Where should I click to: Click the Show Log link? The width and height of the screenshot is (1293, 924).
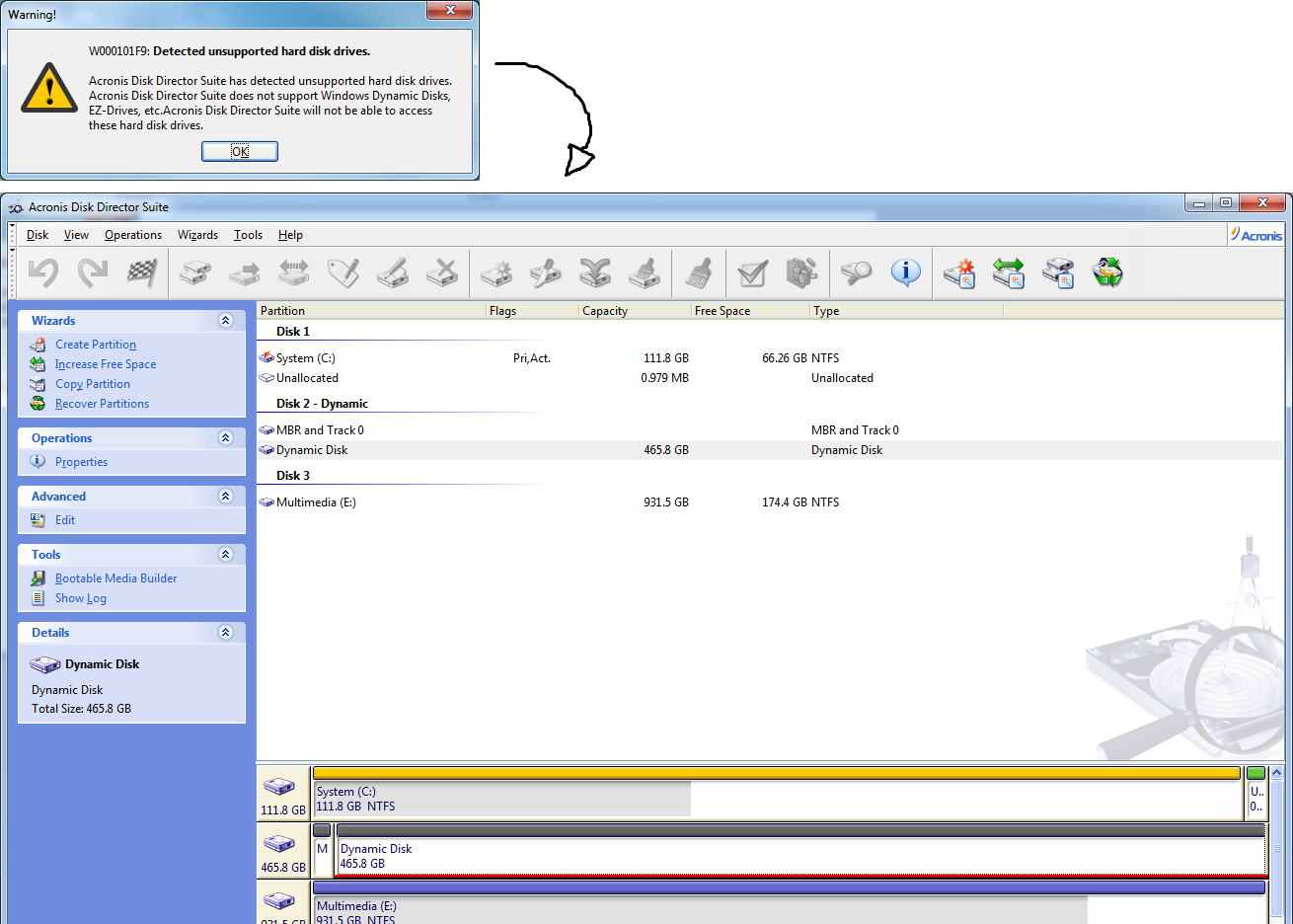[80, 598]
